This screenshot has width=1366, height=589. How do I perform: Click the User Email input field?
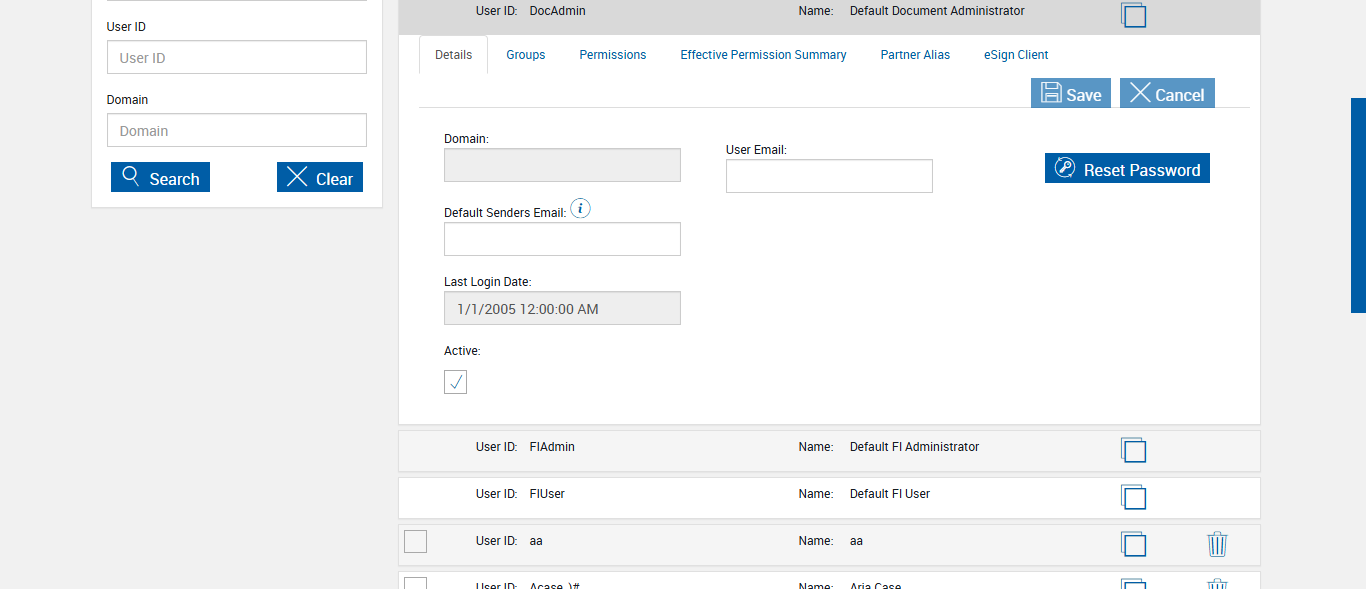click(x=829, y=176)
